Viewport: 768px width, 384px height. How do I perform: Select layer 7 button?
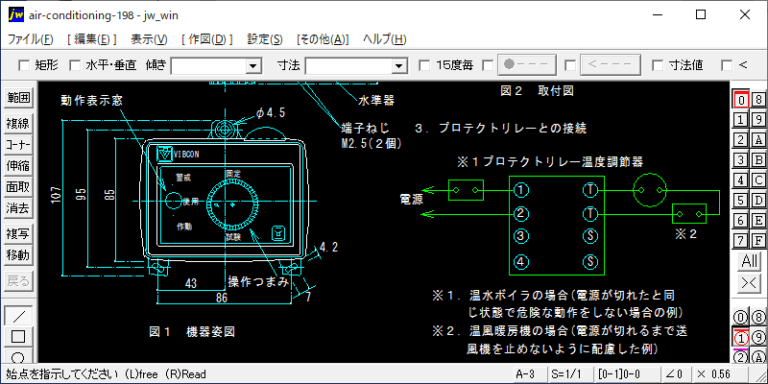[x=741, y=240]
